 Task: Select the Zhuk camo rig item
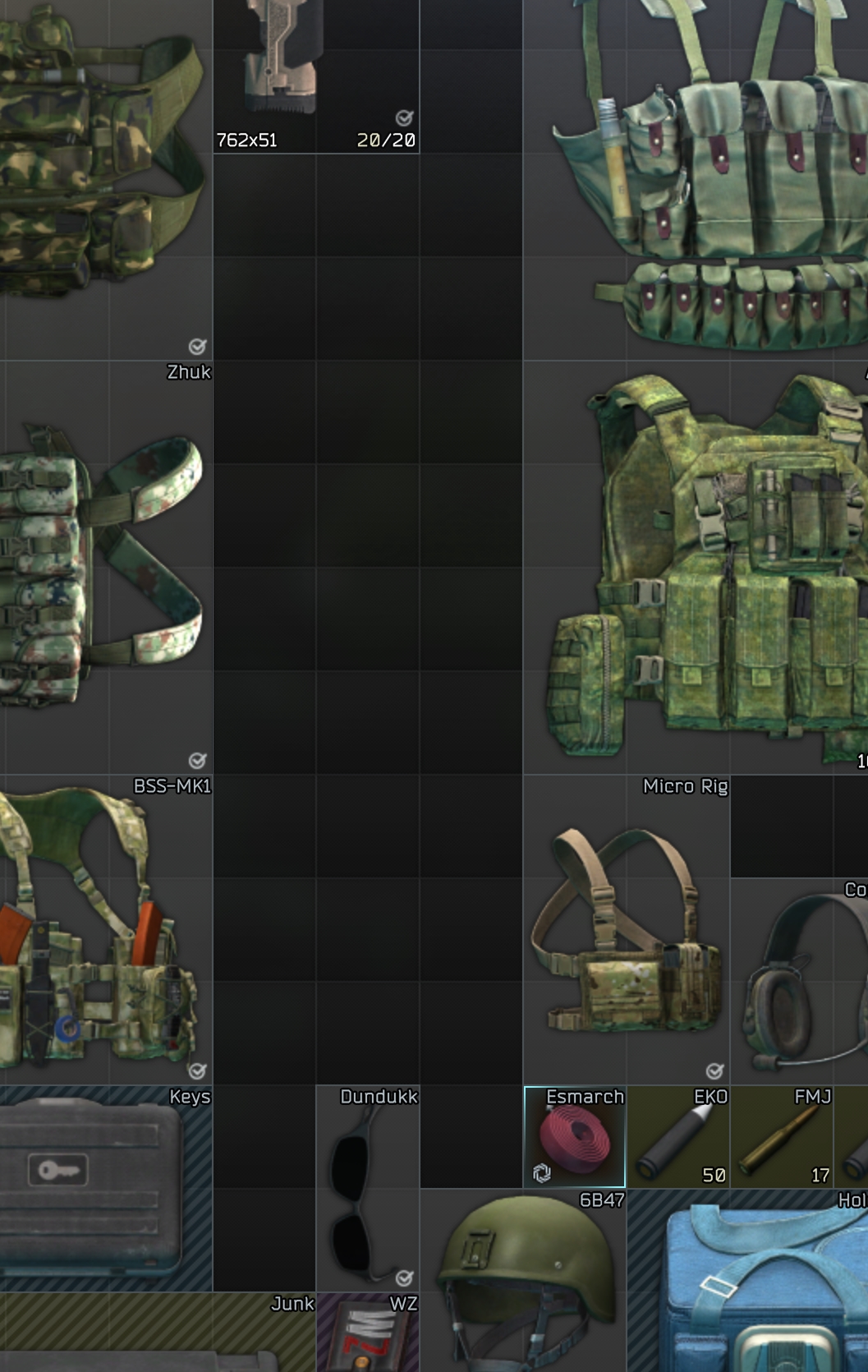(106, 567)
